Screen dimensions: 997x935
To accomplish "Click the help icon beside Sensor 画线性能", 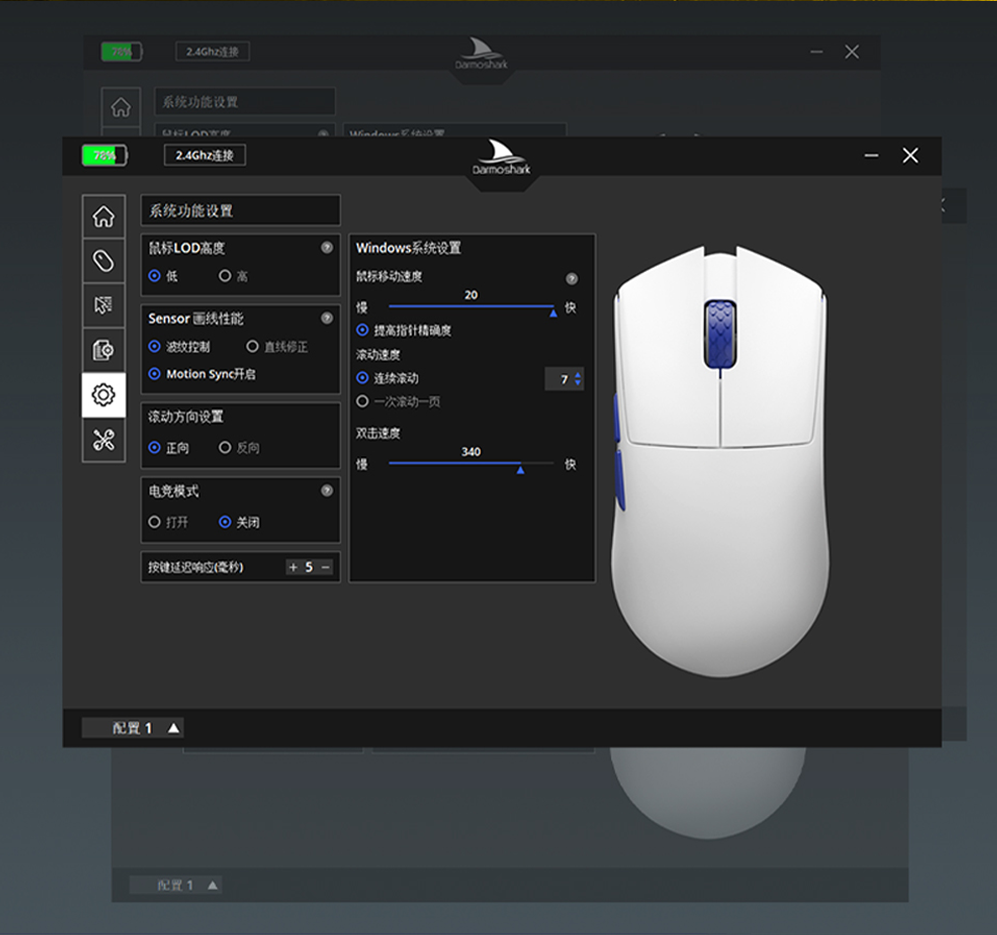I will pos(326,318).
